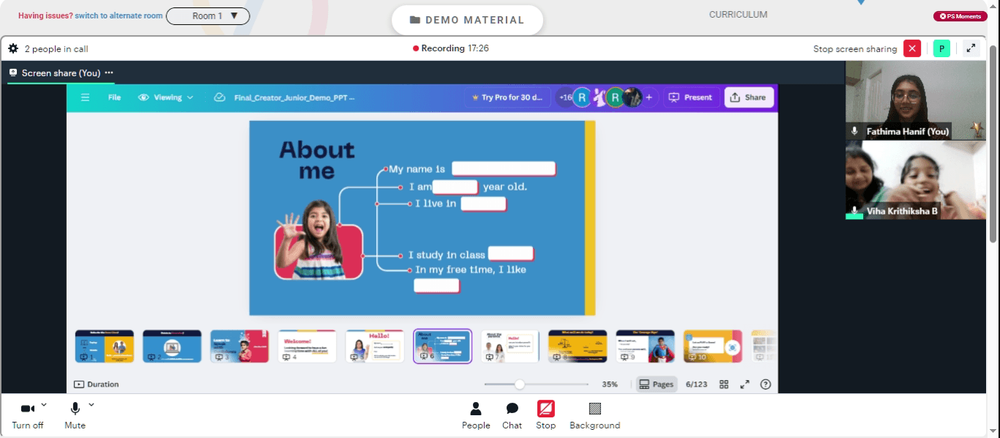Viewport: 1000px width, 438px height.
Task: Click the Canva Share button
Action: coord(749,98)
